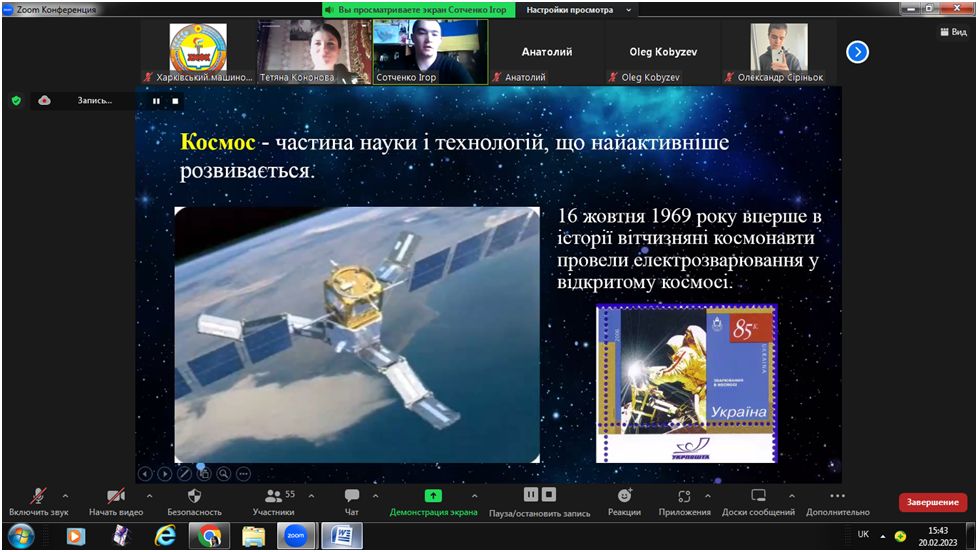978x552 pixels.
Task: Open the slideshow zoom magnifier icon
Action: coord(223,474)
